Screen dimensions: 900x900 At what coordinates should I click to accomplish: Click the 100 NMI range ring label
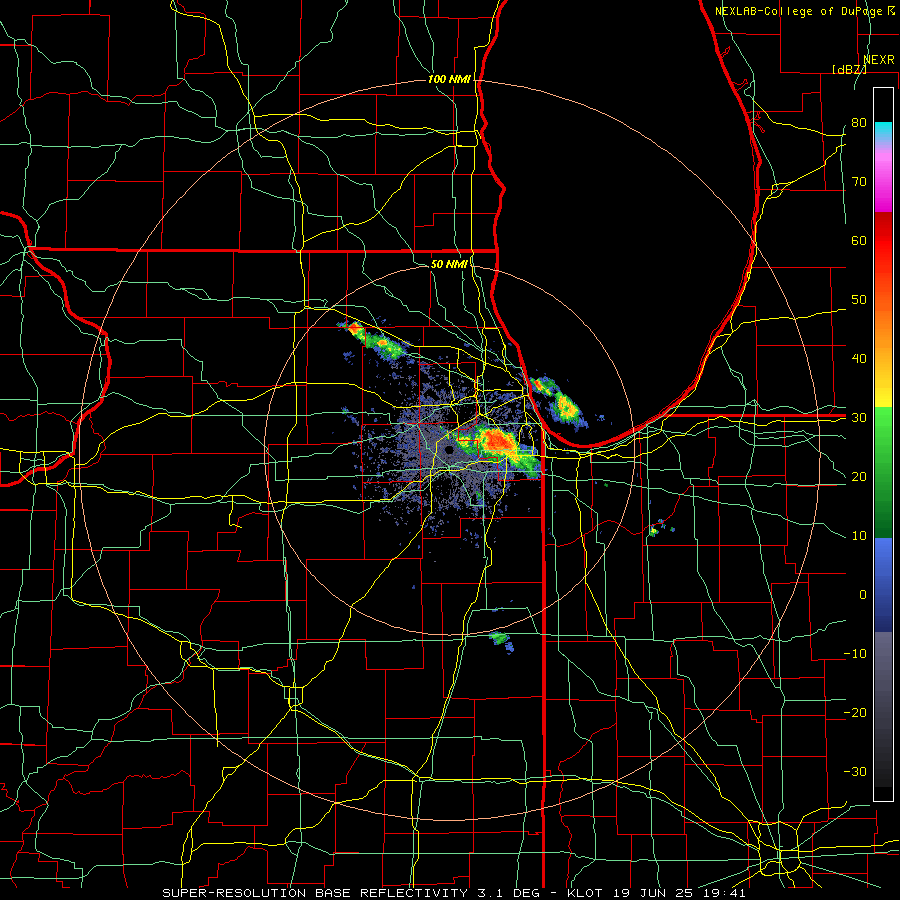(449, 79)
